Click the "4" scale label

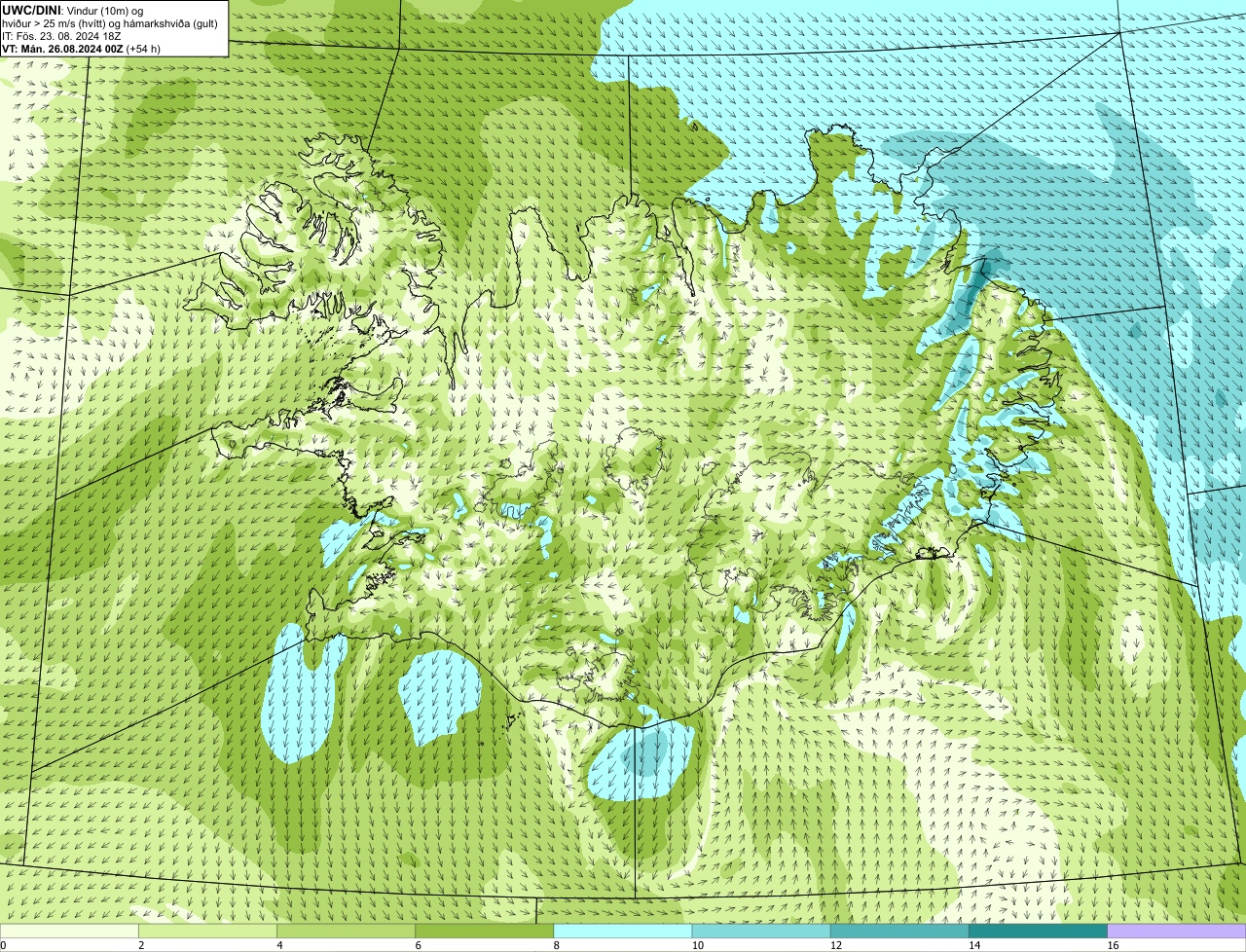point(279,945)
